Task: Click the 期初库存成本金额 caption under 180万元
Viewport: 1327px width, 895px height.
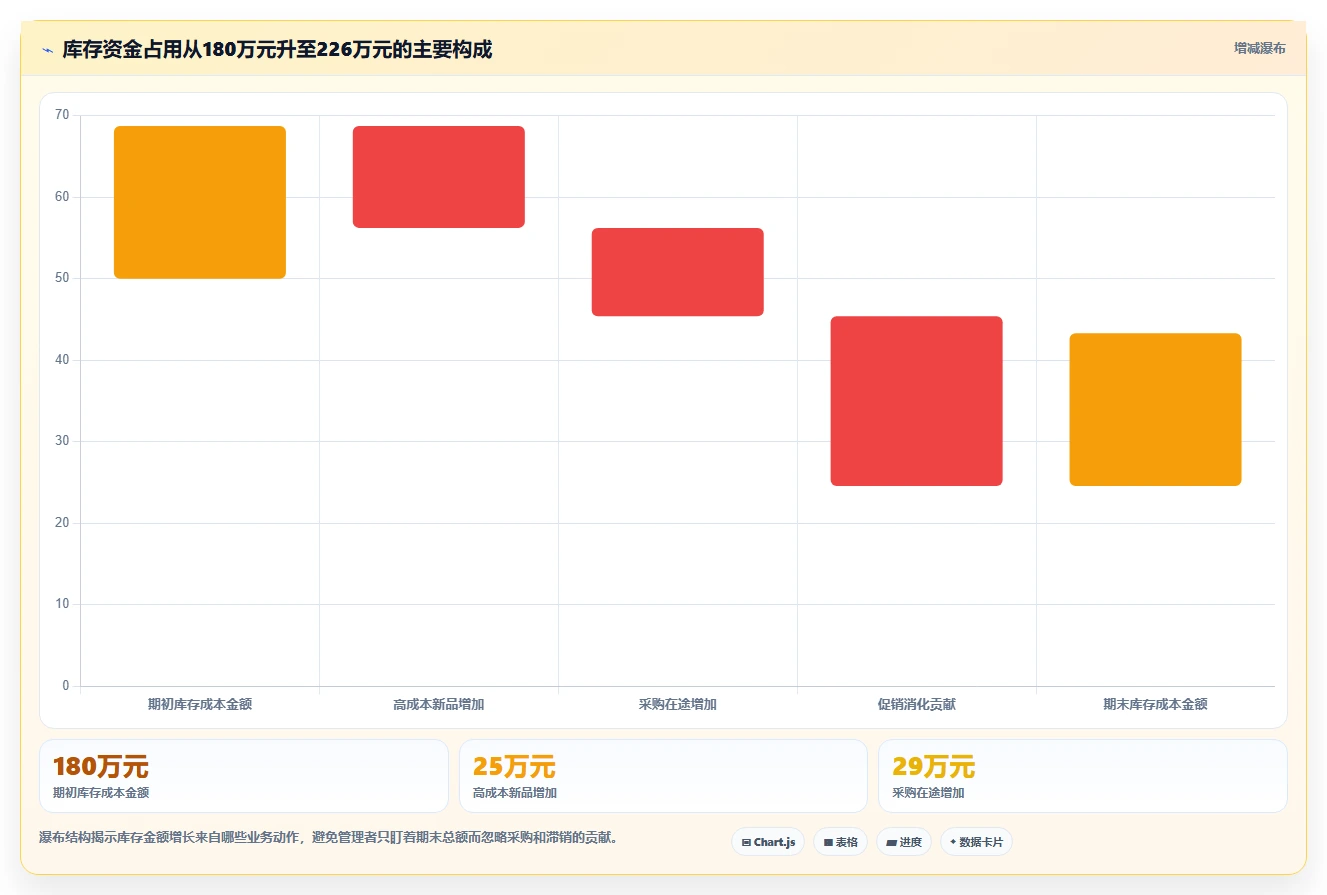Action: pos(101,793)
